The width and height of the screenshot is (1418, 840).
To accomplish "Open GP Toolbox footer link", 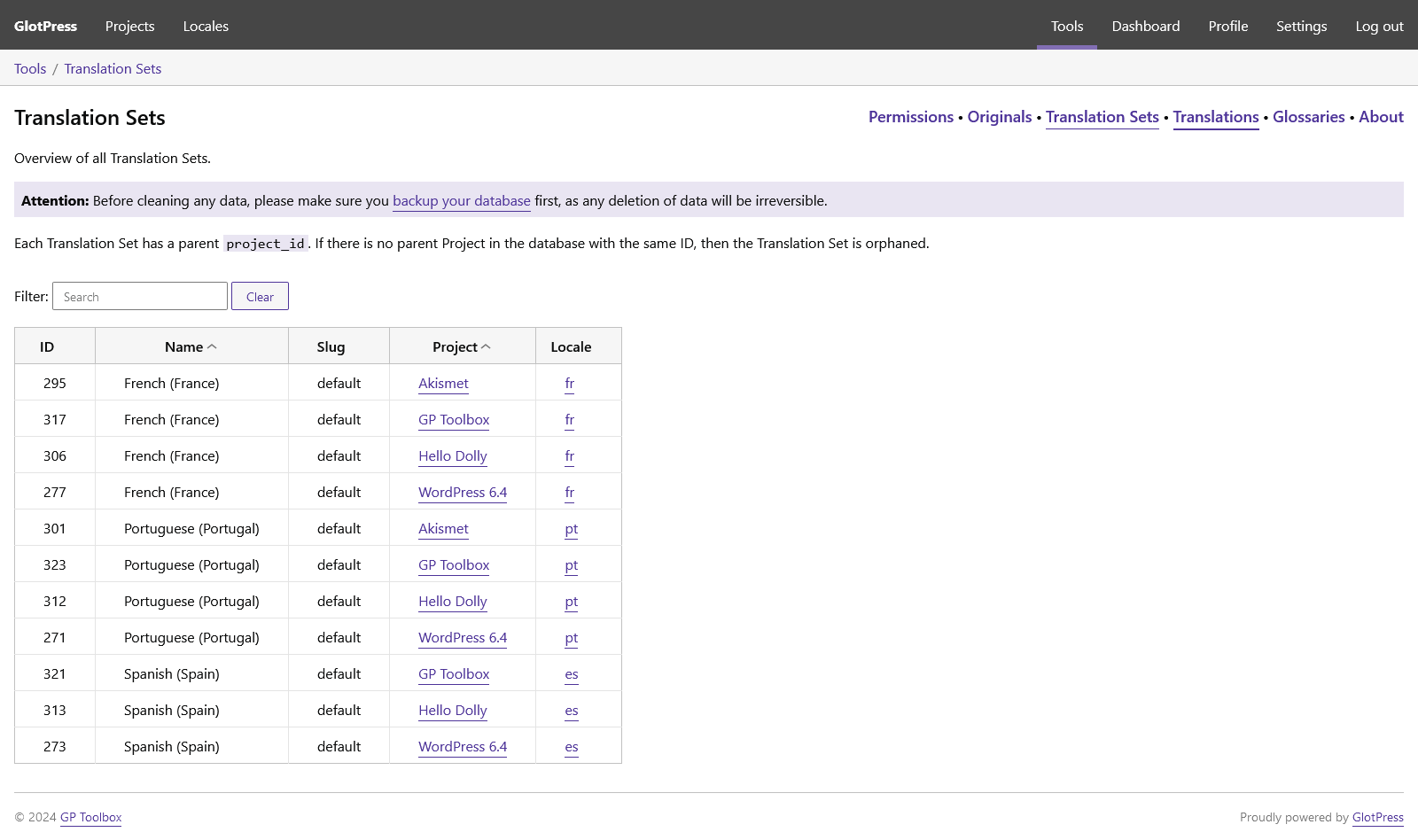I will (x=90, y=817).
